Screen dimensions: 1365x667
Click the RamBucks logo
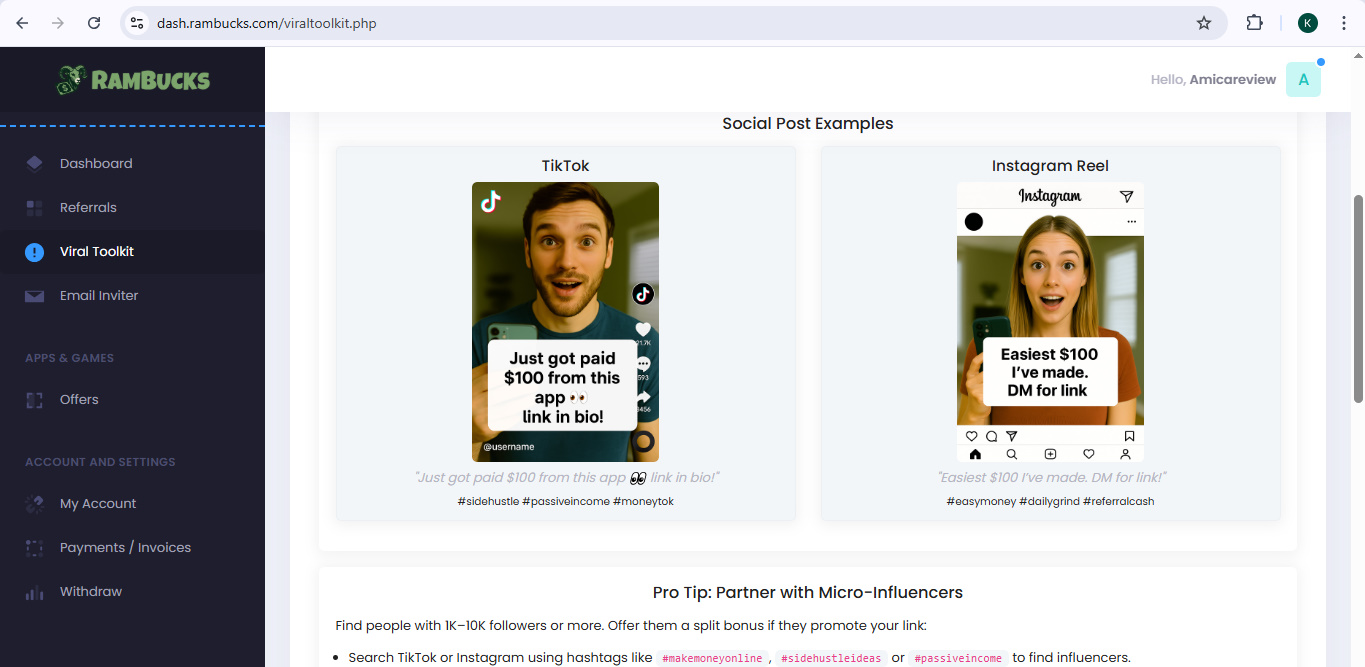133,80
